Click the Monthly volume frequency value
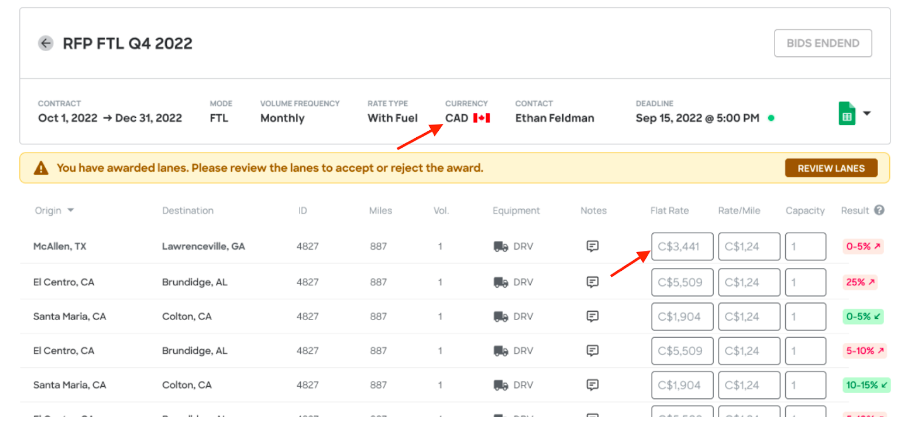Viewport: 914px width, 428px height. (x=282, y=118)
